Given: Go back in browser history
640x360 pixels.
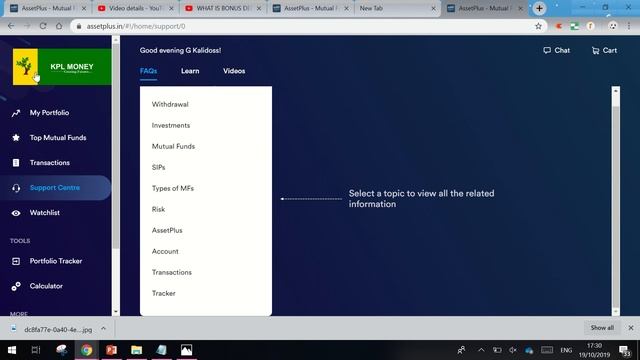Looking at the screenshot, I should (x=11, y=26).
